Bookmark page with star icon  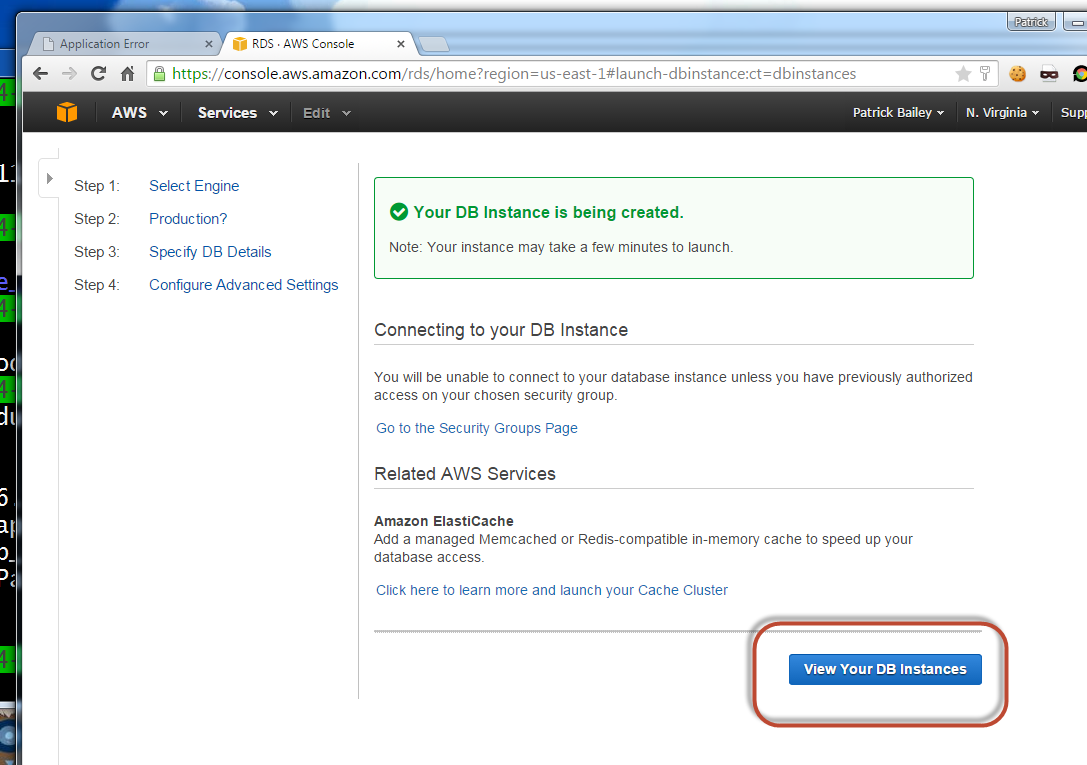(x=963, y=73)
